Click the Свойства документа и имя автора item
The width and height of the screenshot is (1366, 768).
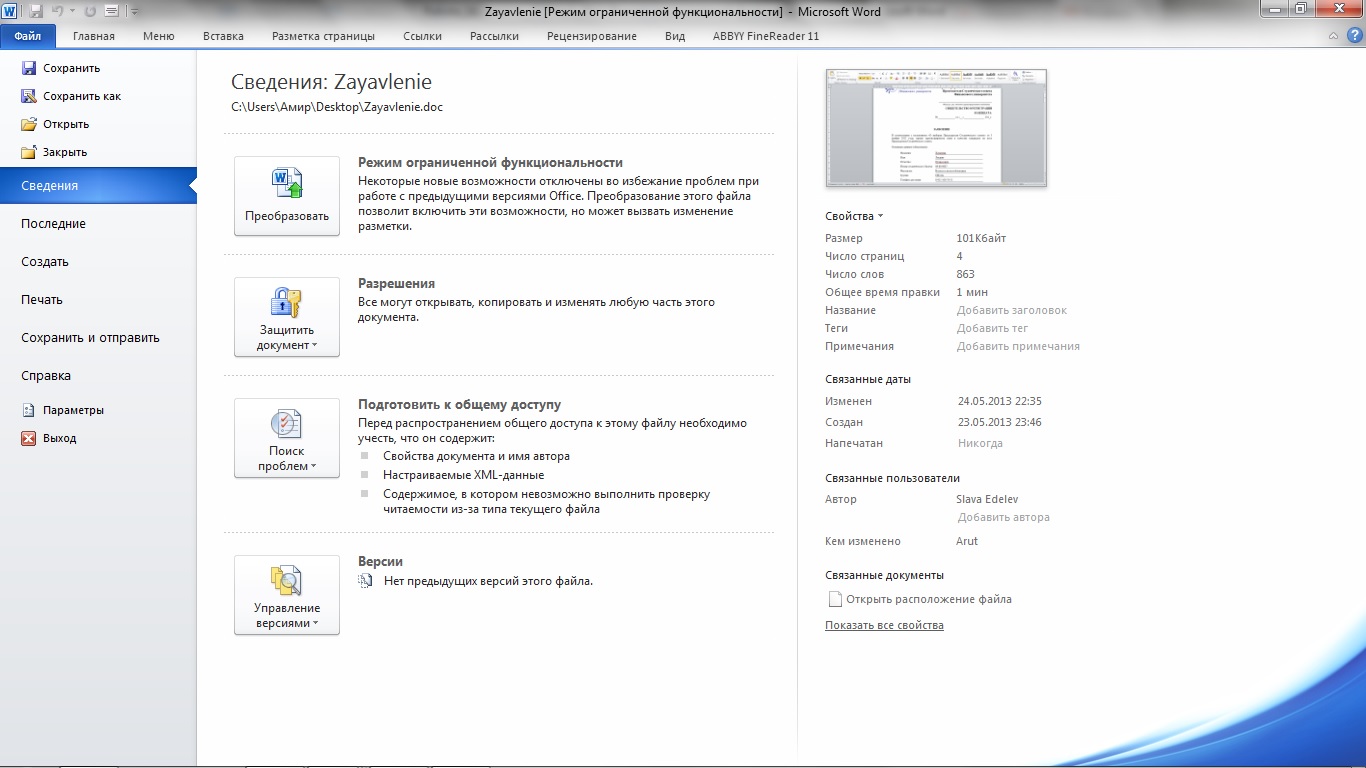[476, 456]
